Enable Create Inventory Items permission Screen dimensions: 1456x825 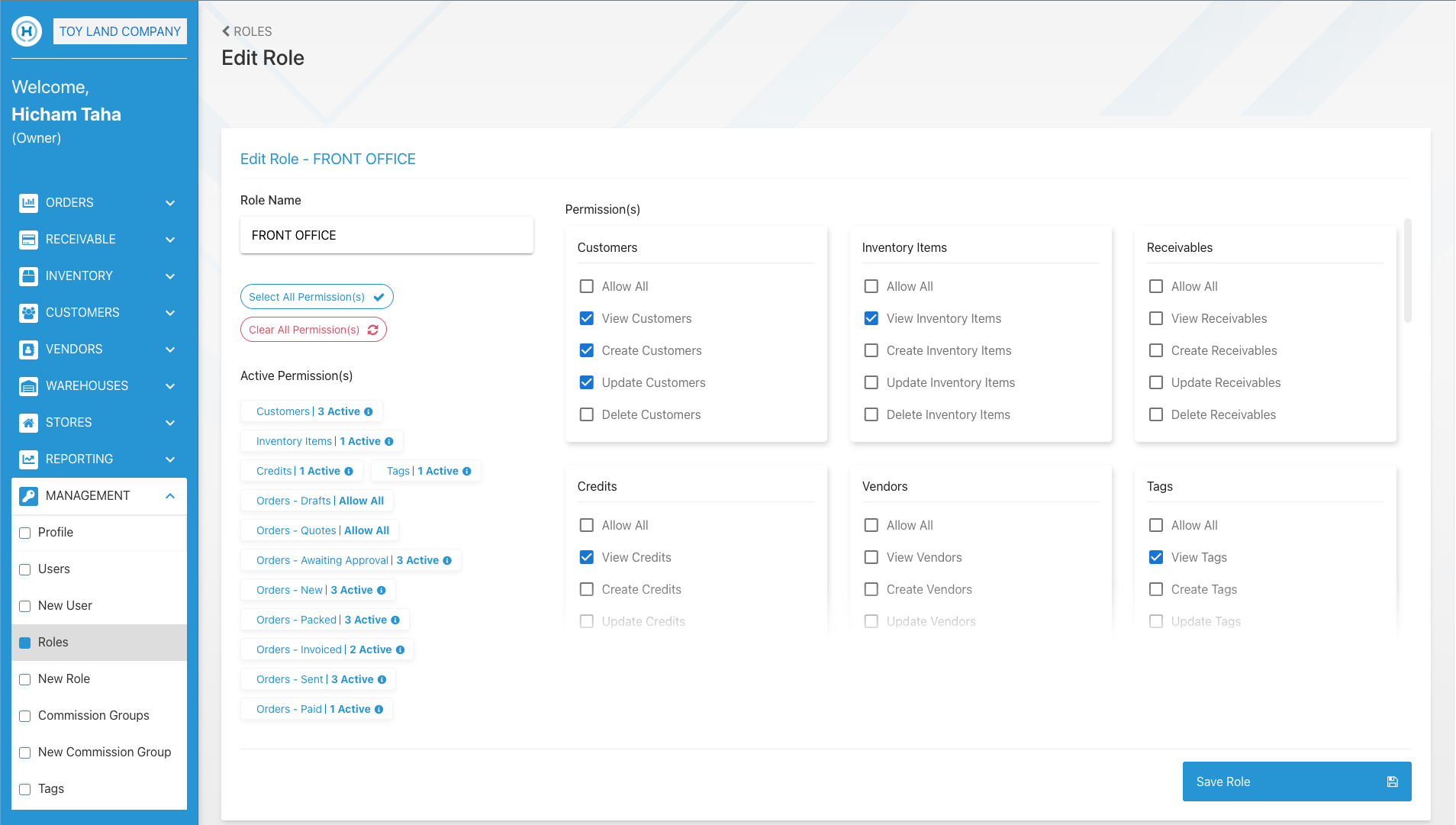(x=871, y=350)
